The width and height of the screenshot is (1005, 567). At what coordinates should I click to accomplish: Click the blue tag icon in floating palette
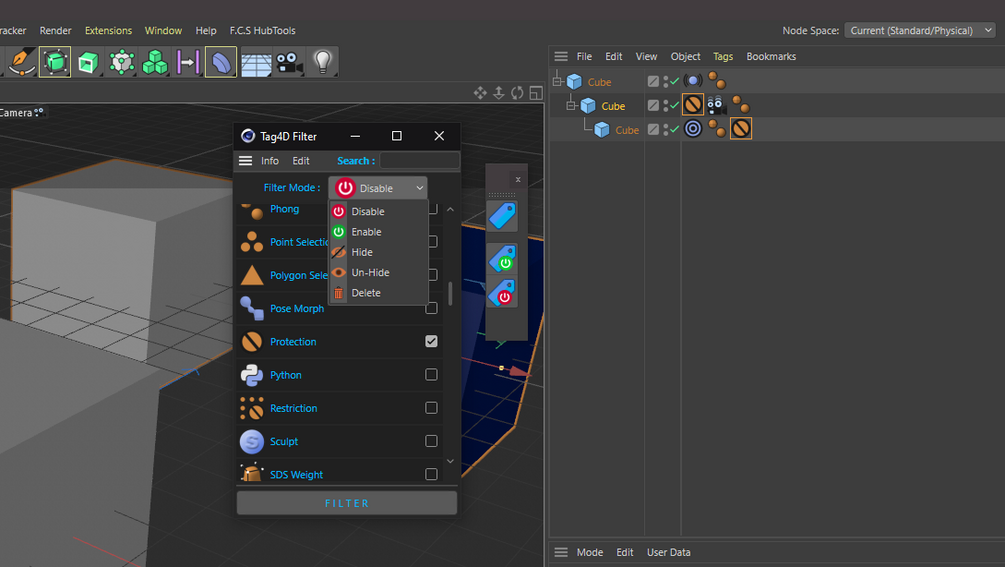click(502, 216)
